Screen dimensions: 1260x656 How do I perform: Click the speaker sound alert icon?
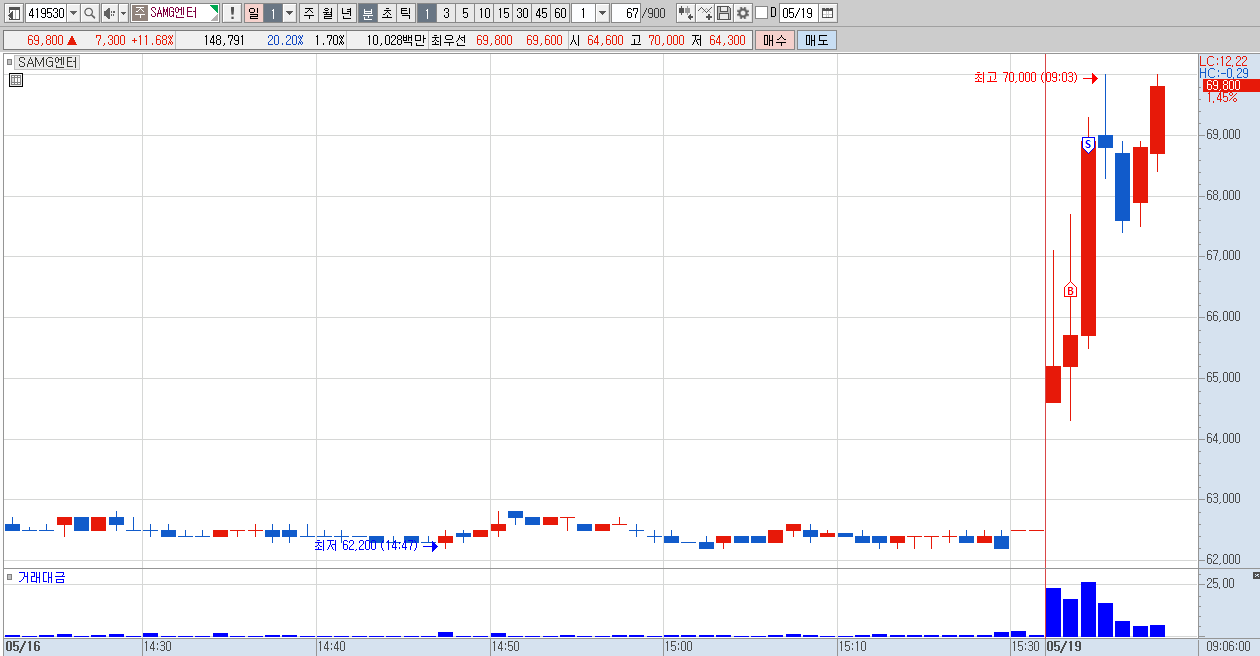pos(109,13)
